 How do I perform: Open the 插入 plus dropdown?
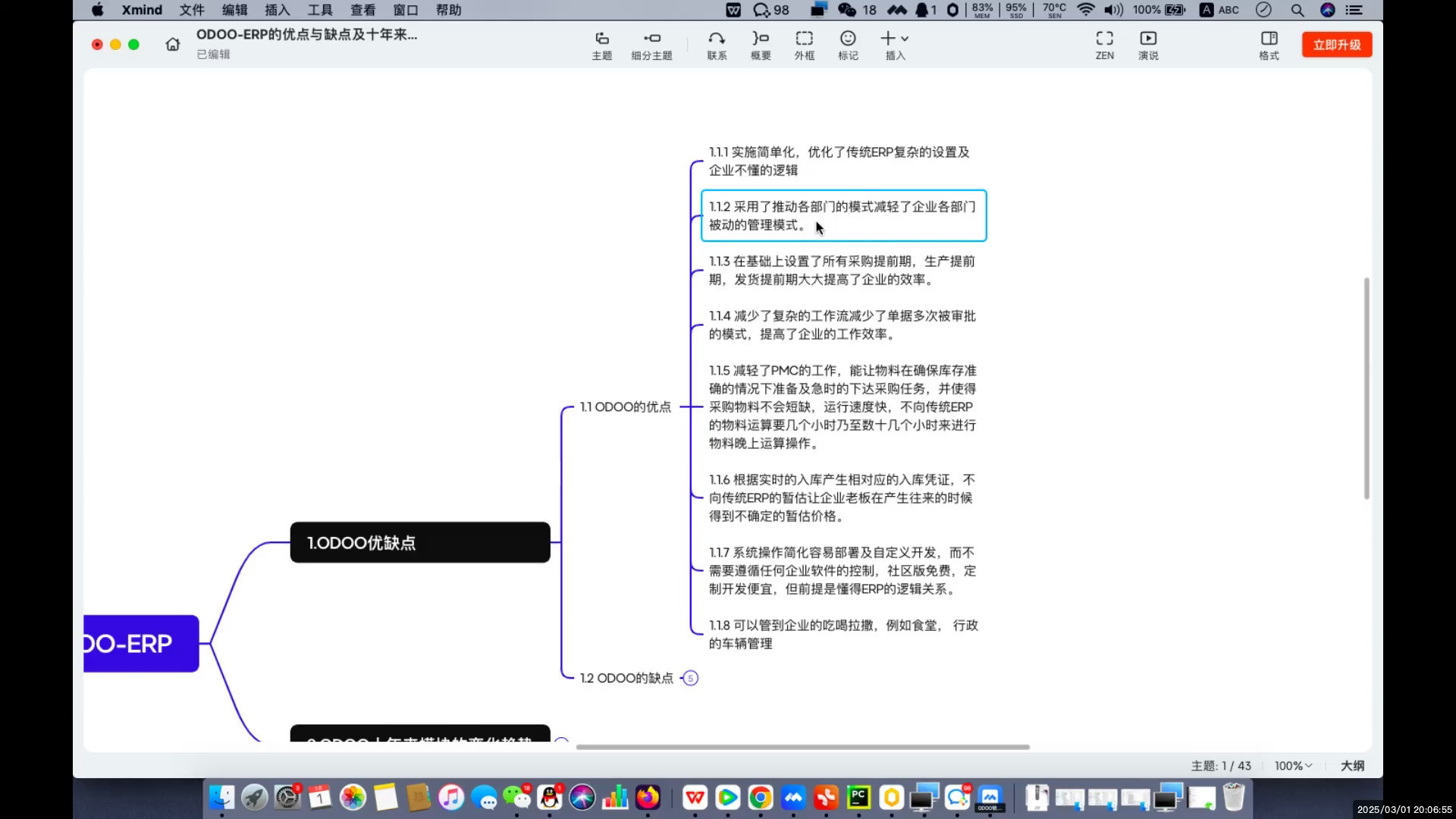click(895, 45)
